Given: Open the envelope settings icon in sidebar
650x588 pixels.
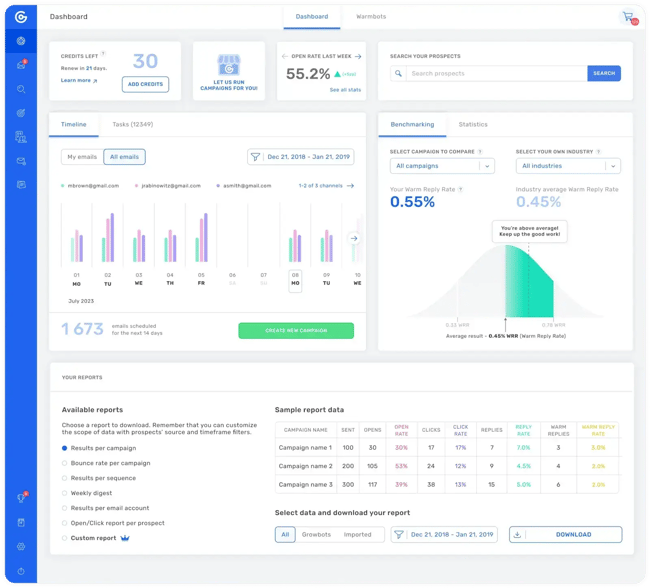Looking at the screenshot, I should point(21,161).
